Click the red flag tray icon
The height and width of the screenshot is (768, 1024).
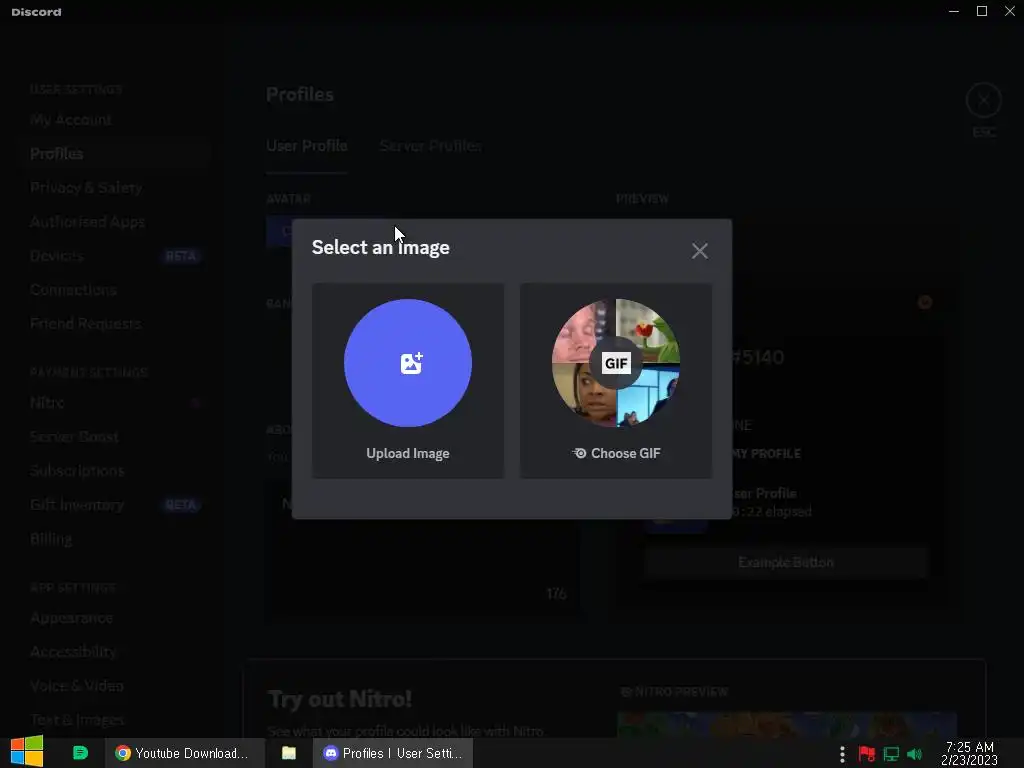pyautogui.click(x=867, y=754)
